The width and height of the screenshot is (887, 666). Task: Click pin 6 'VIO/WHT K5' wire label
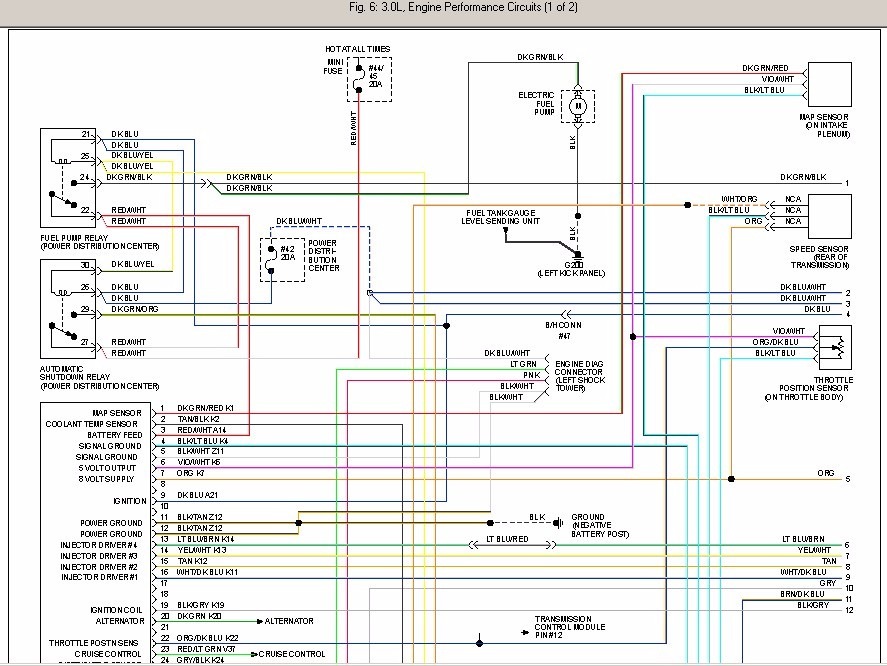click(x=199, y=462)
